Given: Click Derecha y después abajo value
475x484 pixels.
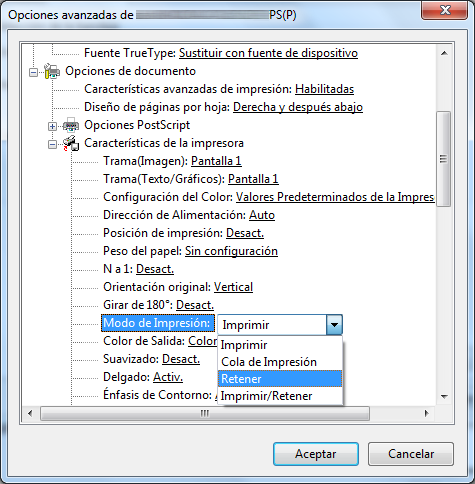Looking at the screenshot, I should pyautogui.click(x=298, y=107).
